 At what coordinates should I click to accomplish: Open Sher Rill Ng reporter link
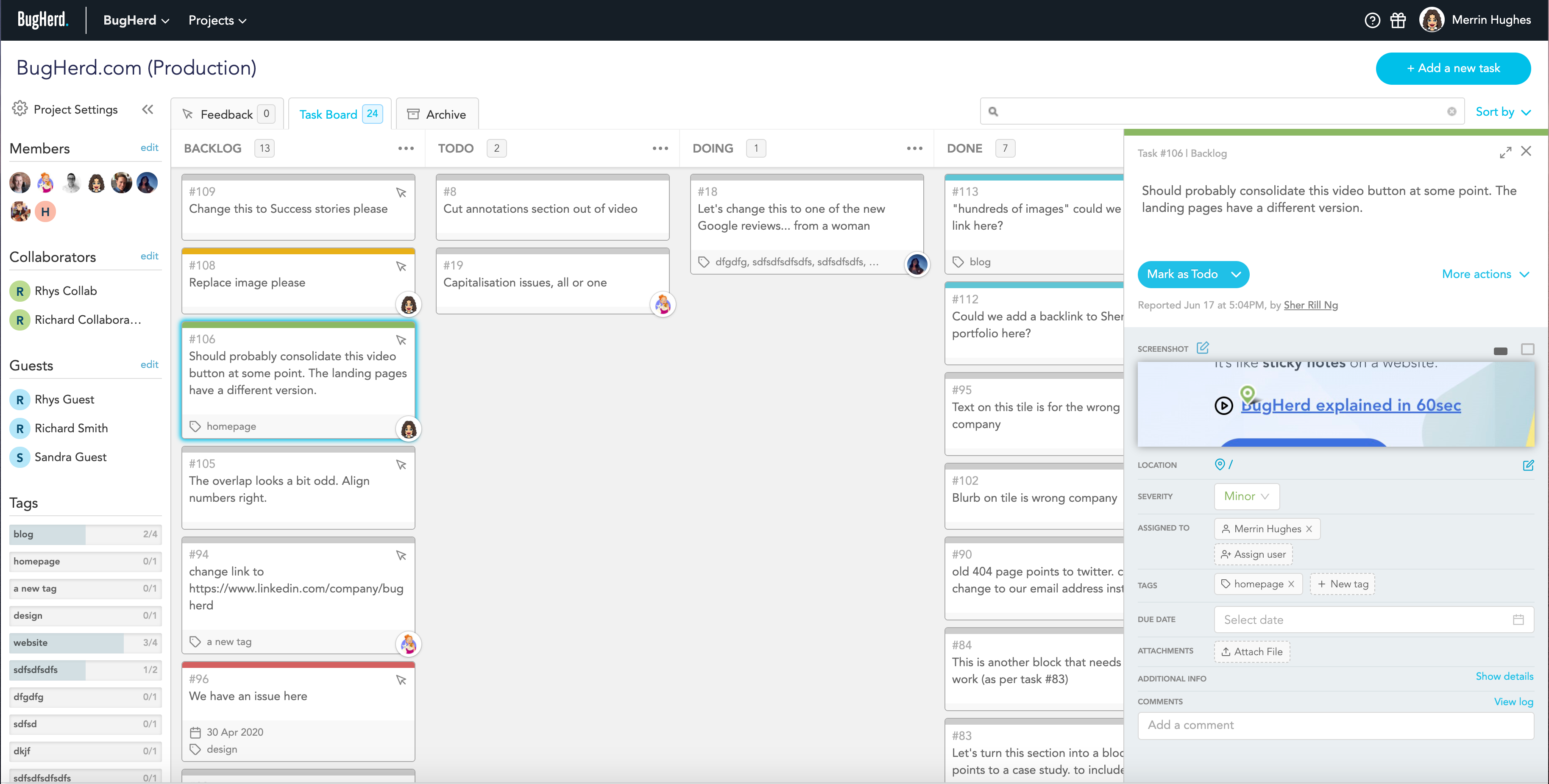pyautogui.click(x=1310, y=306)
